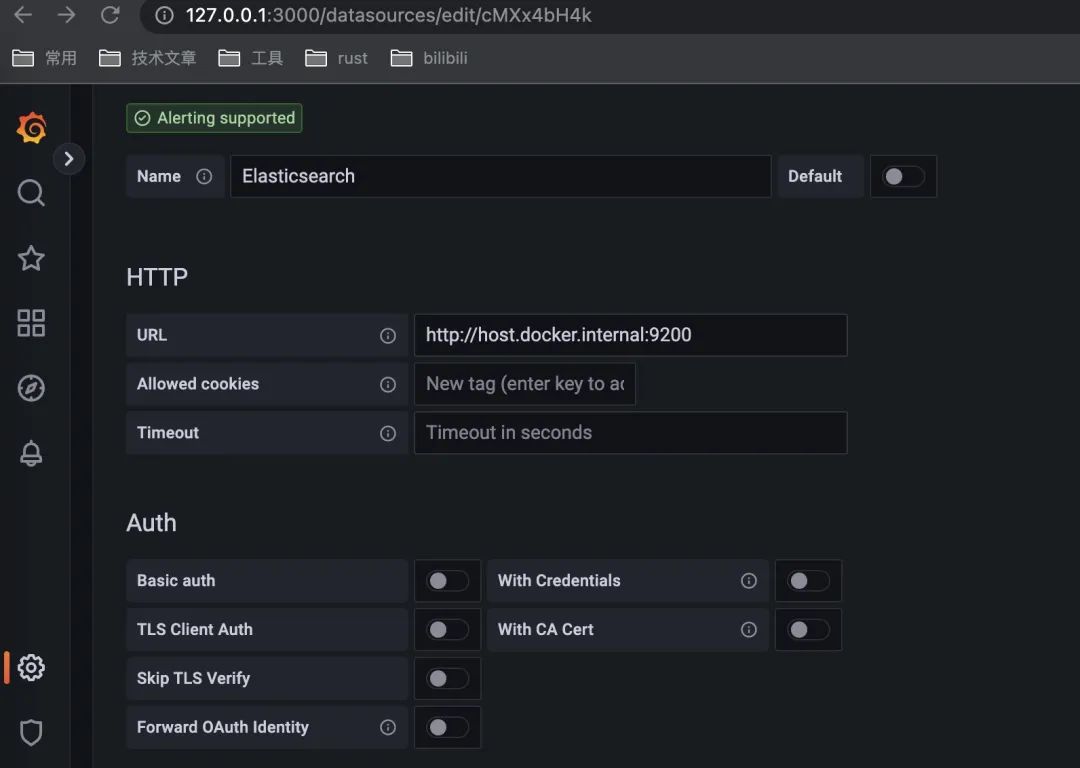The image size is (1080, 768).
Task: Enable the Skip TLS Verify toggle
Action: 447,678
